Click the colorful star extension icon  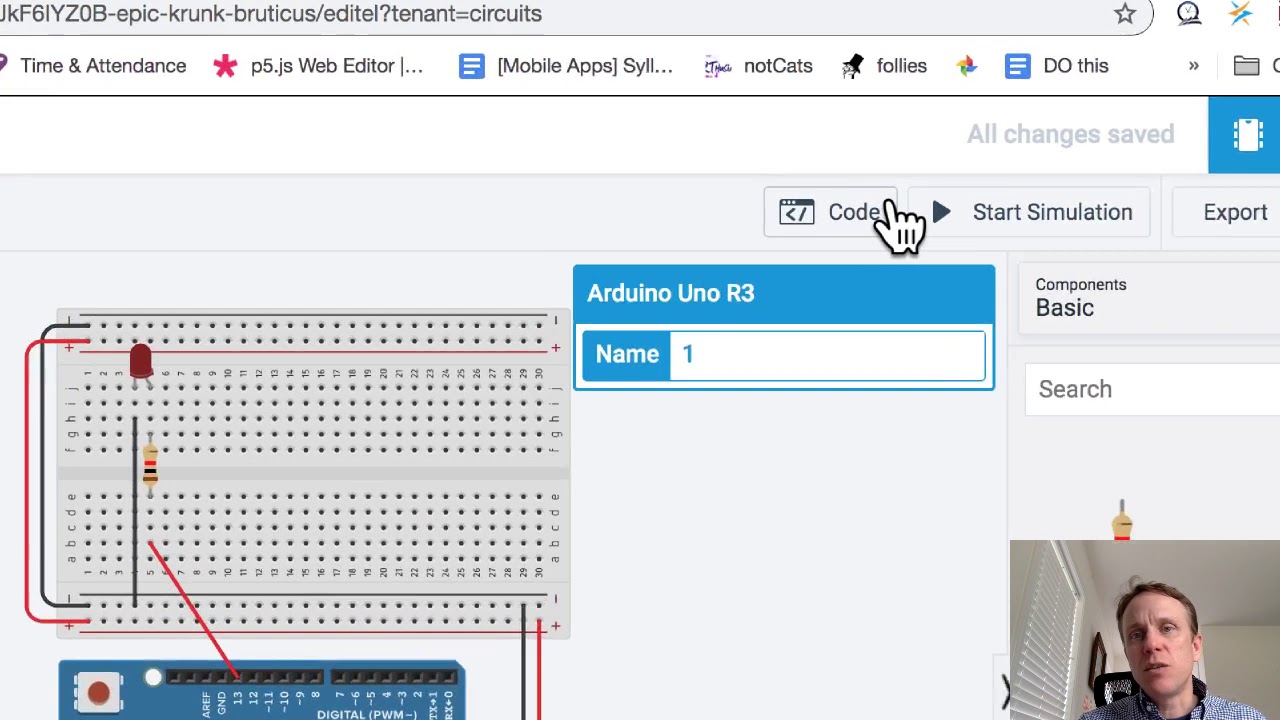pos(1241,13)
